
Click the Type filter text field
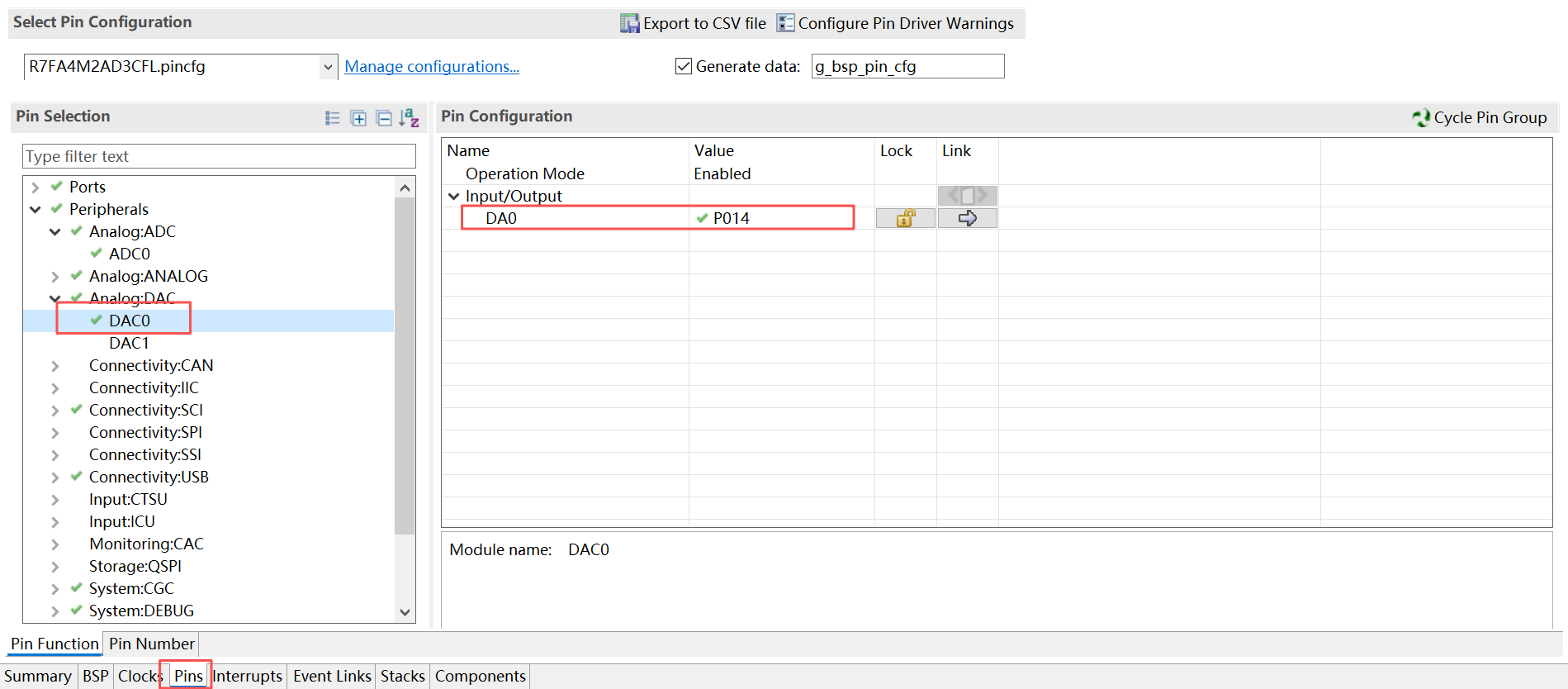pos(219,156)
